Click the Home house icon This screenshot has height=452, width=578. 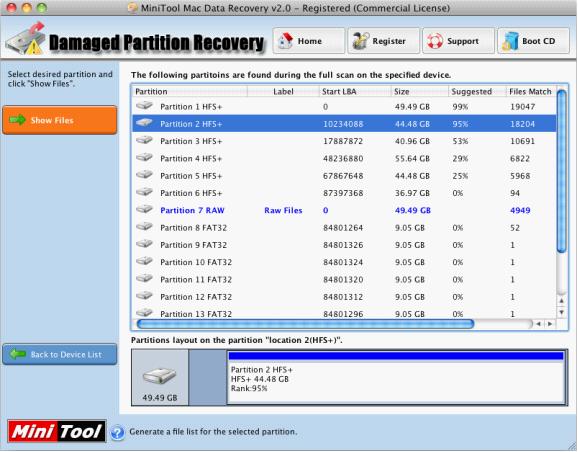click(285, 41)
